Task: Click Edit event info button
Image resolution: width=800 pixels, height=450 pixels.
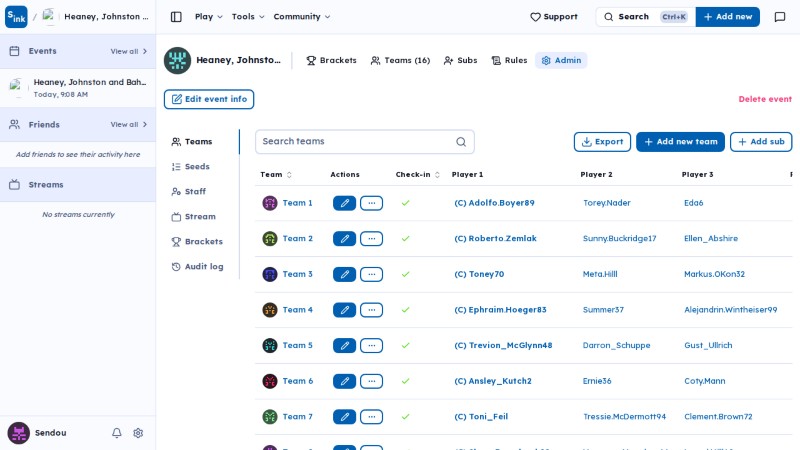Action: pyautogui.click(x=209, y=99)
